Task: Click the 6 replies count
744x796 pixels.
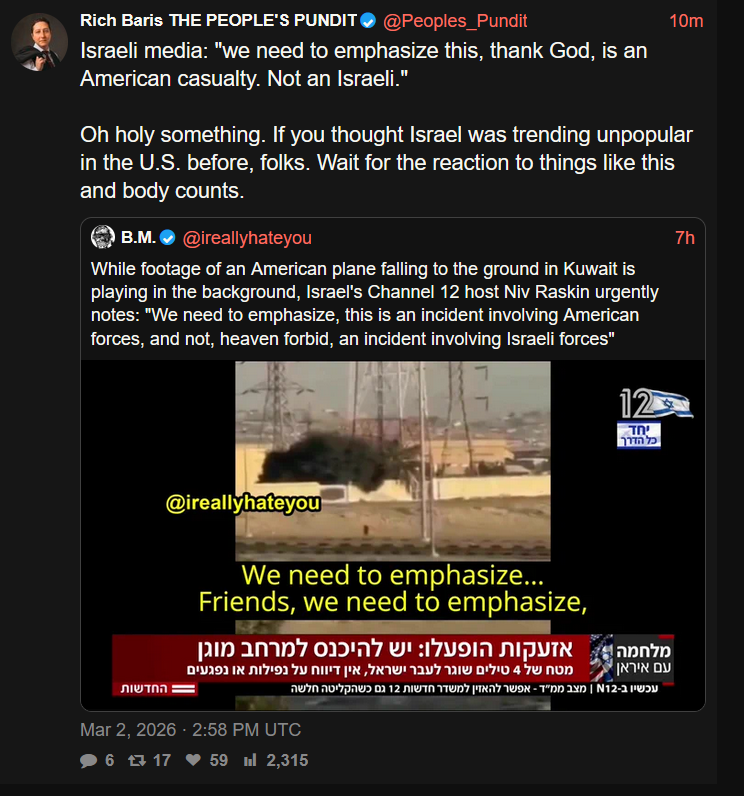Action: [110, 760]
